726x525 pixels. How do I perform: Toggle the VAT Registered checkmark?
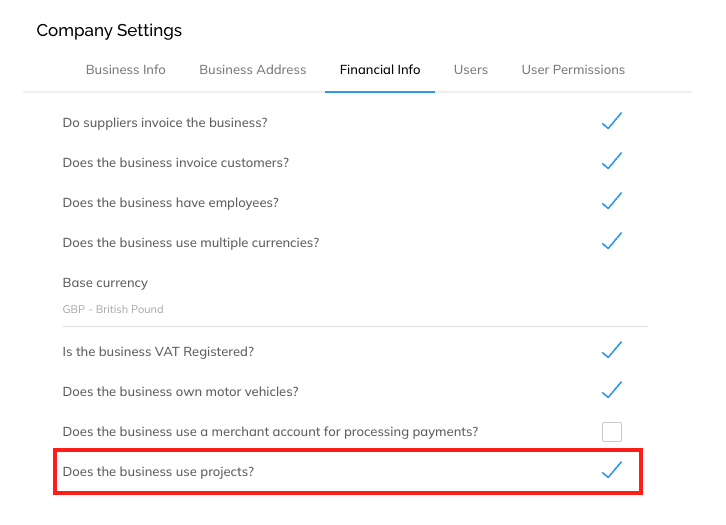coord(612,350)
